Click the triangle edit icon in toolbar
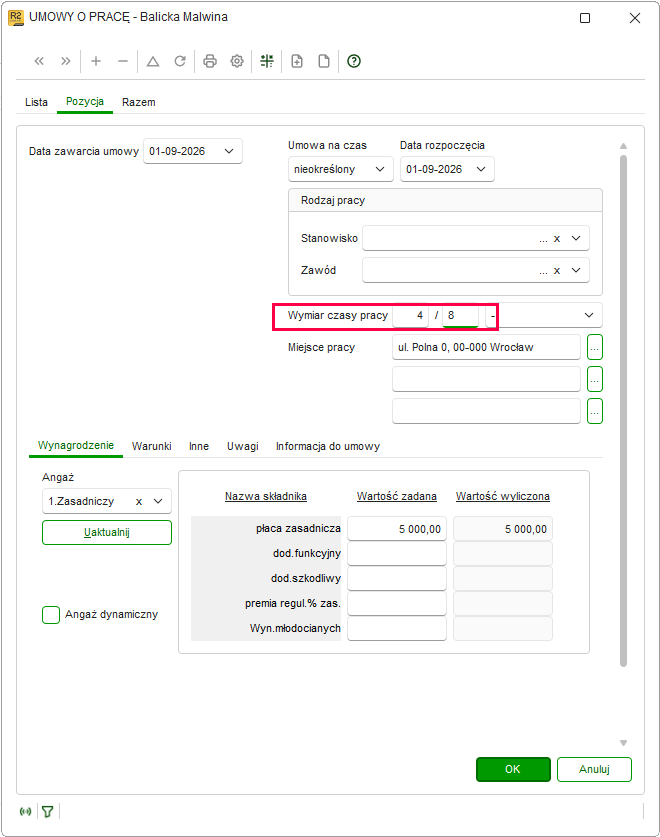 (153, 61)
